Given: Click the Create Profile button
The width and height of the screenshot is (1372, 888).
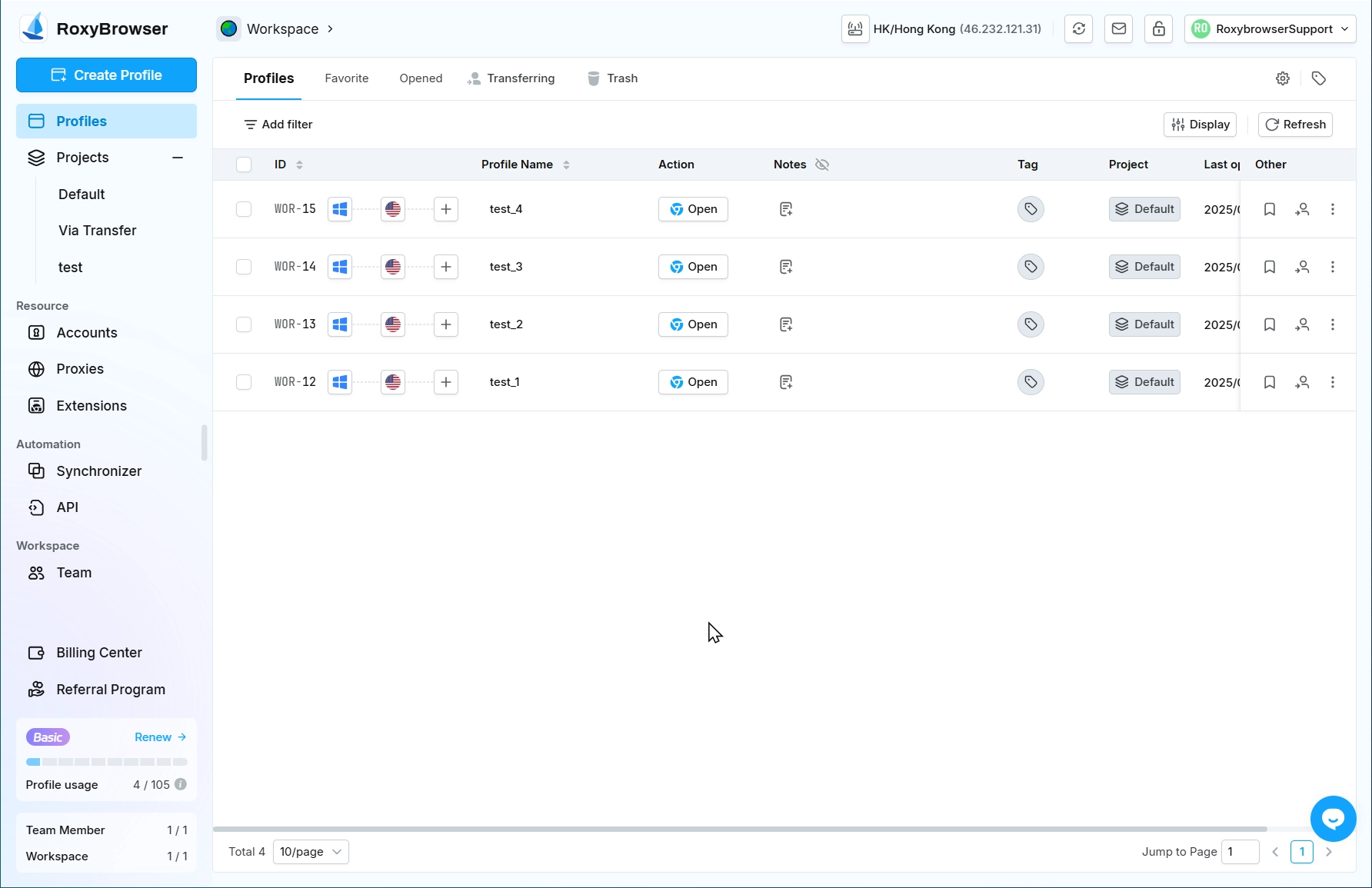Looking at the screenshot, I should (106, 75).
